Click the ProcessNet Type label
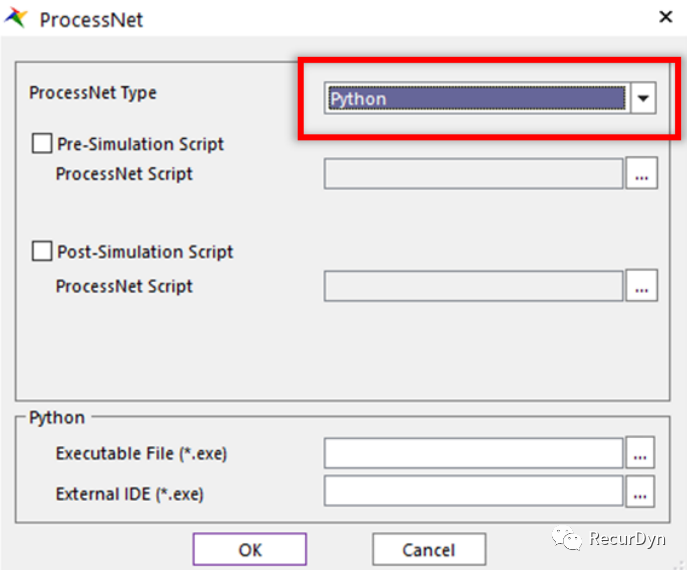Screen dimensions: 687x570 click(93, 93)
